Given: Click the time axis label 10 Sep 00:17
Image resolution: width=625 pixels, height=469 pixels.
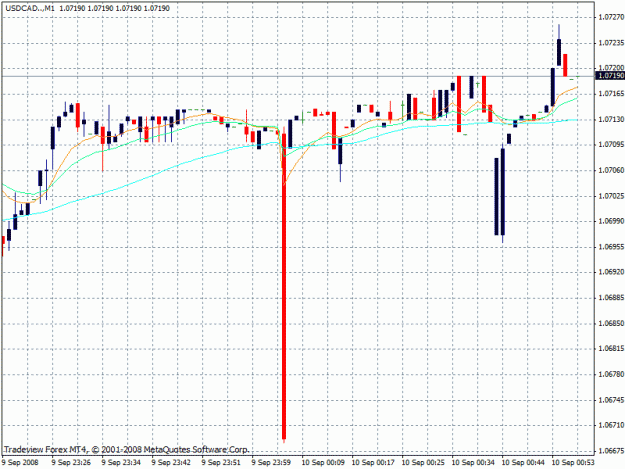Looking at the screenshot, I should pos(373,462).
